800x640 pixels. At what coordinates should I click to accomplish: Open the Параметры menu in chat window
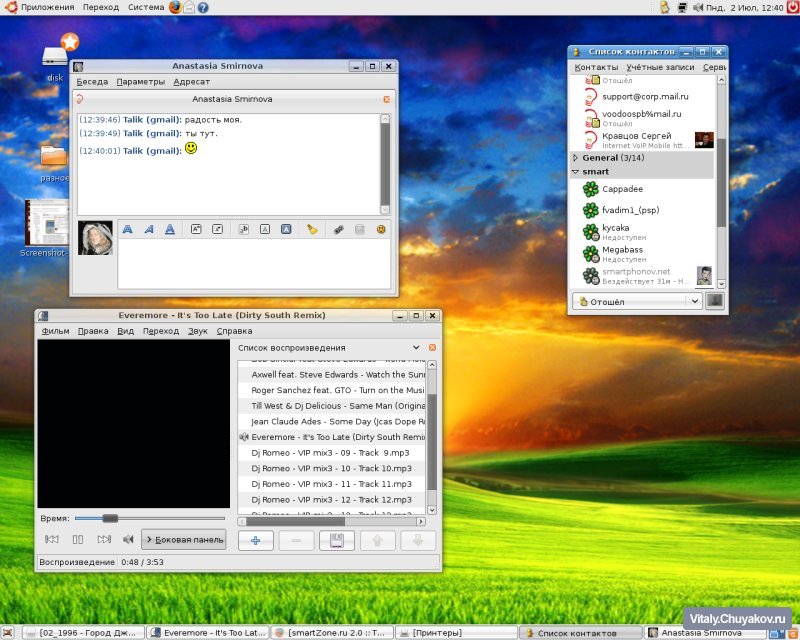tap(141, 82)
